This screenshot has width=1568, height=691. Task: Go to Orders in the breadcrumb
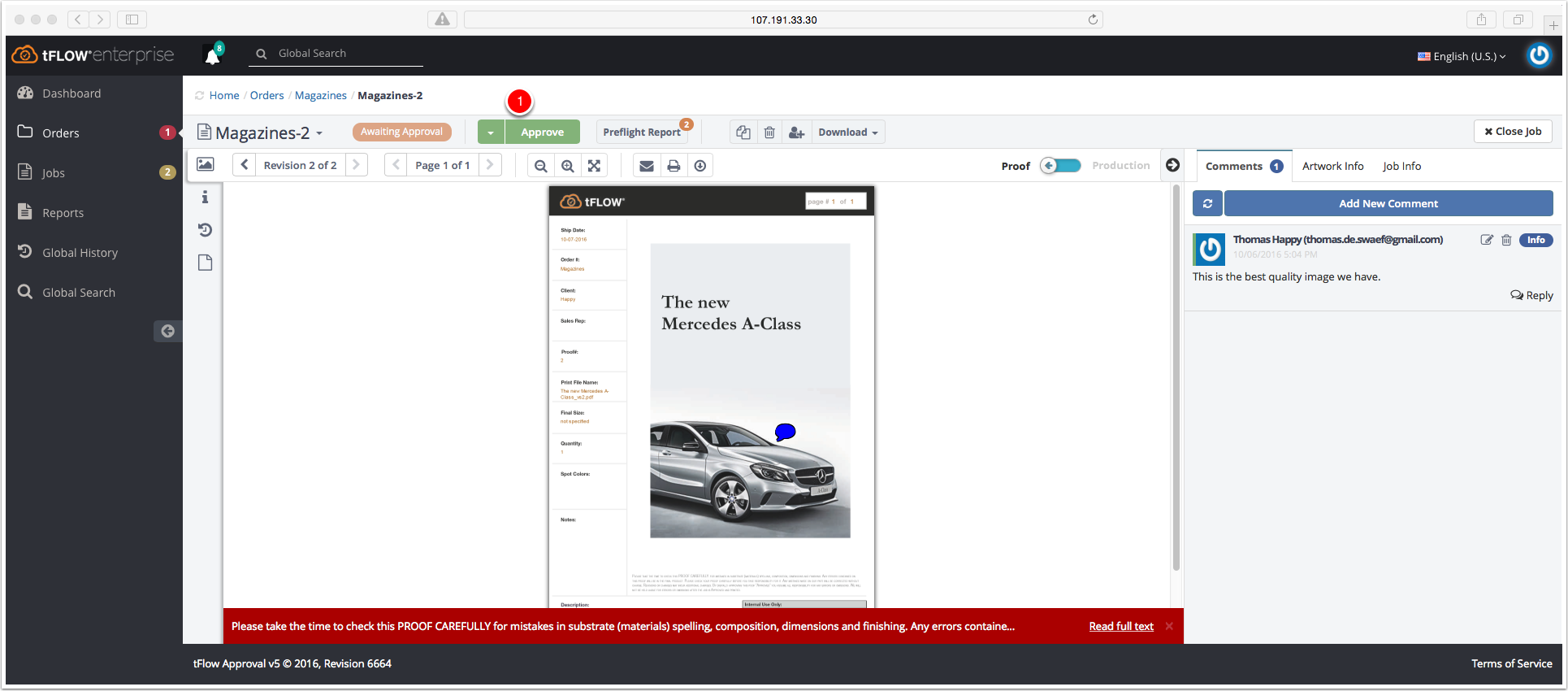tap(266, 96)
